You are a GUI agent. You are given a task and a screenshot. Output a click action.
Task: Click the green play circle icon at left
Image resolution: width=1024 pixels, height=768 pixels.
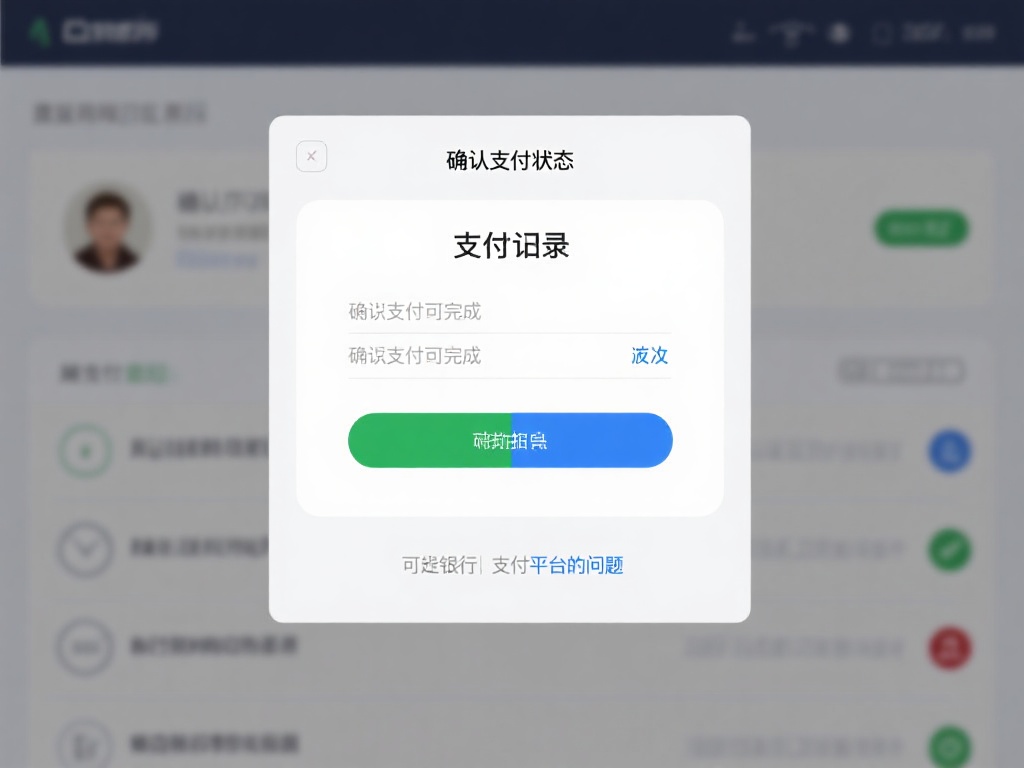pyautogui.click(x=86, y=451)
